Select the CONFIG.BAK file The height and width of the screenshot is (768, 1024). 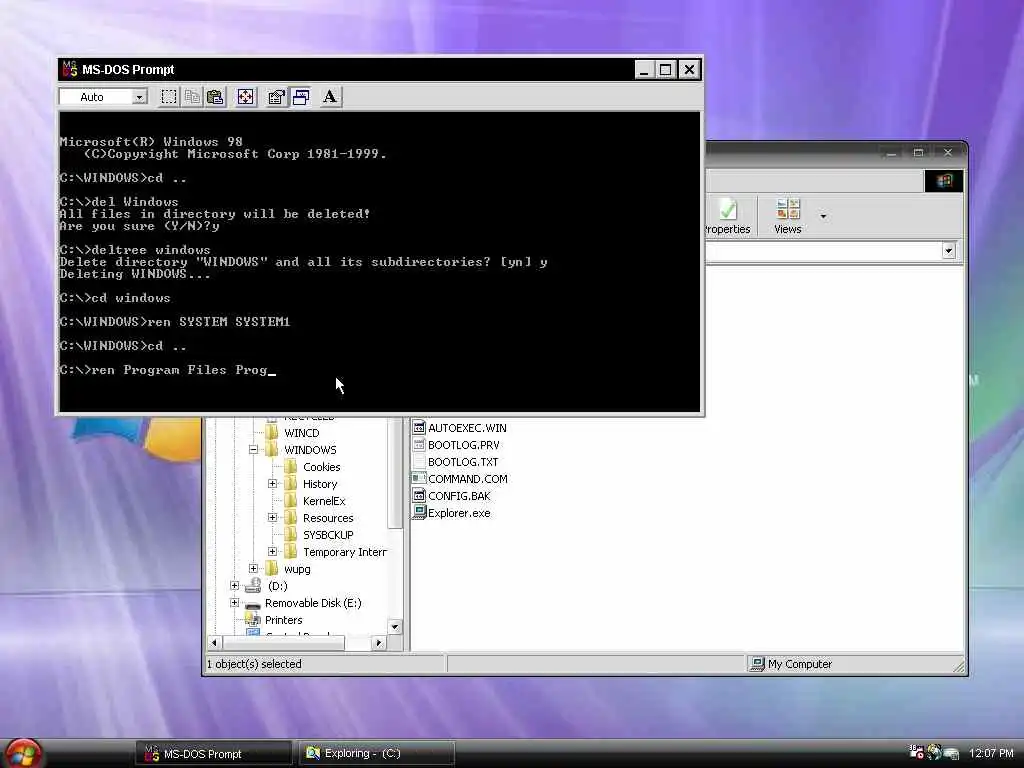(x=459, y=496)
